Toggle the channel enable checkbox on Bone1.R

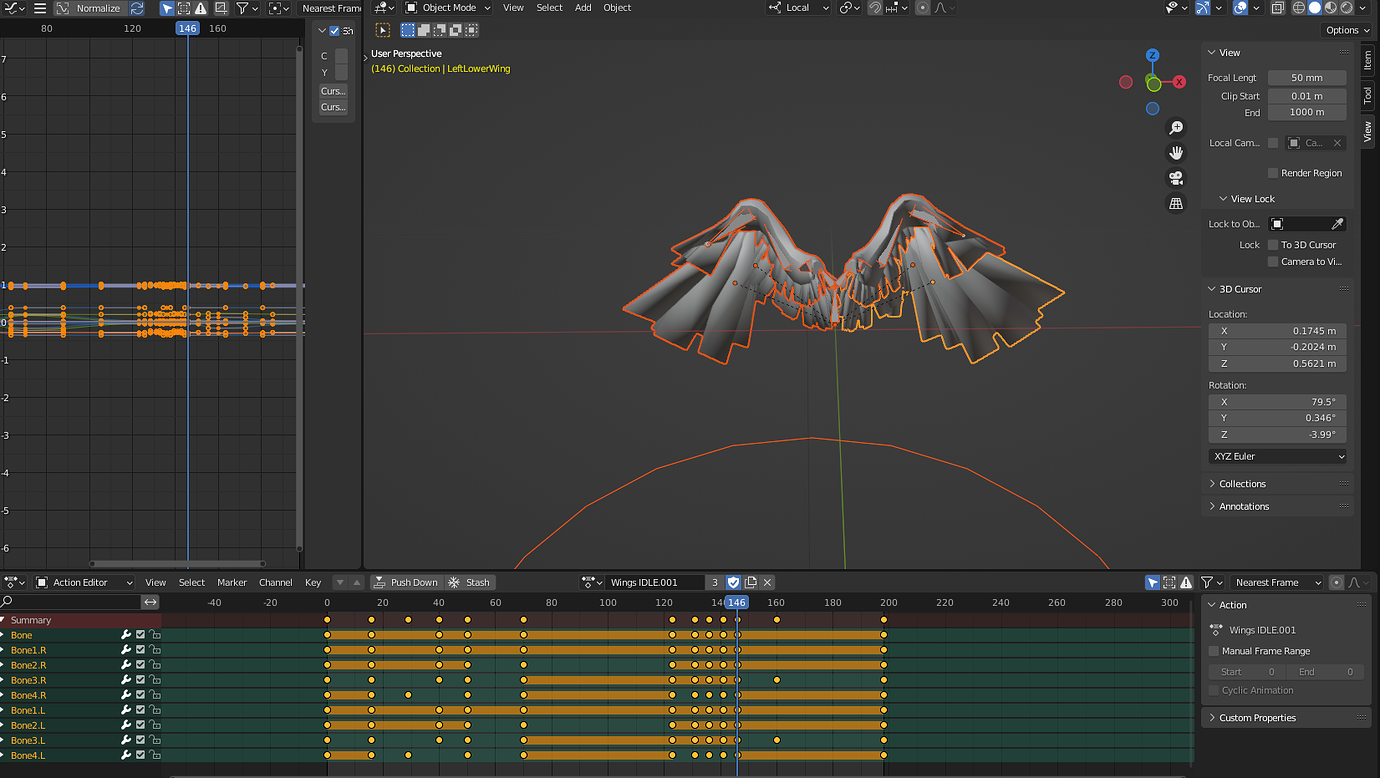point(140,651)
